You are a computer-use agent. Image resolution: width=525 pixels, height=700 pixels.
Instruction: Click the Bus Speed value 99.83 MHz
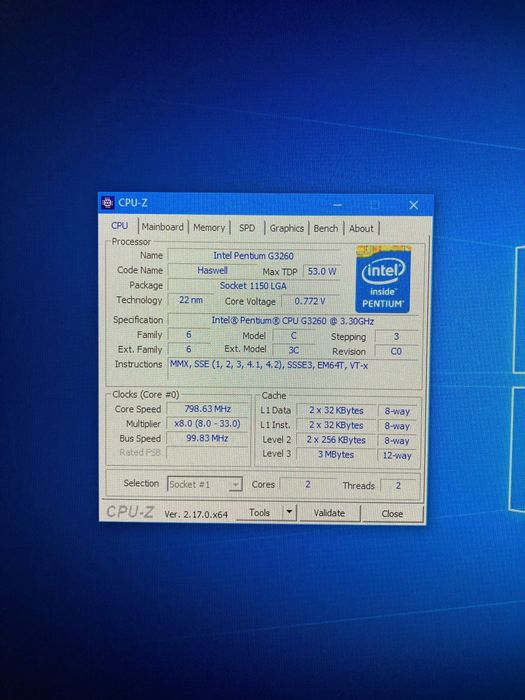[208, 438]
